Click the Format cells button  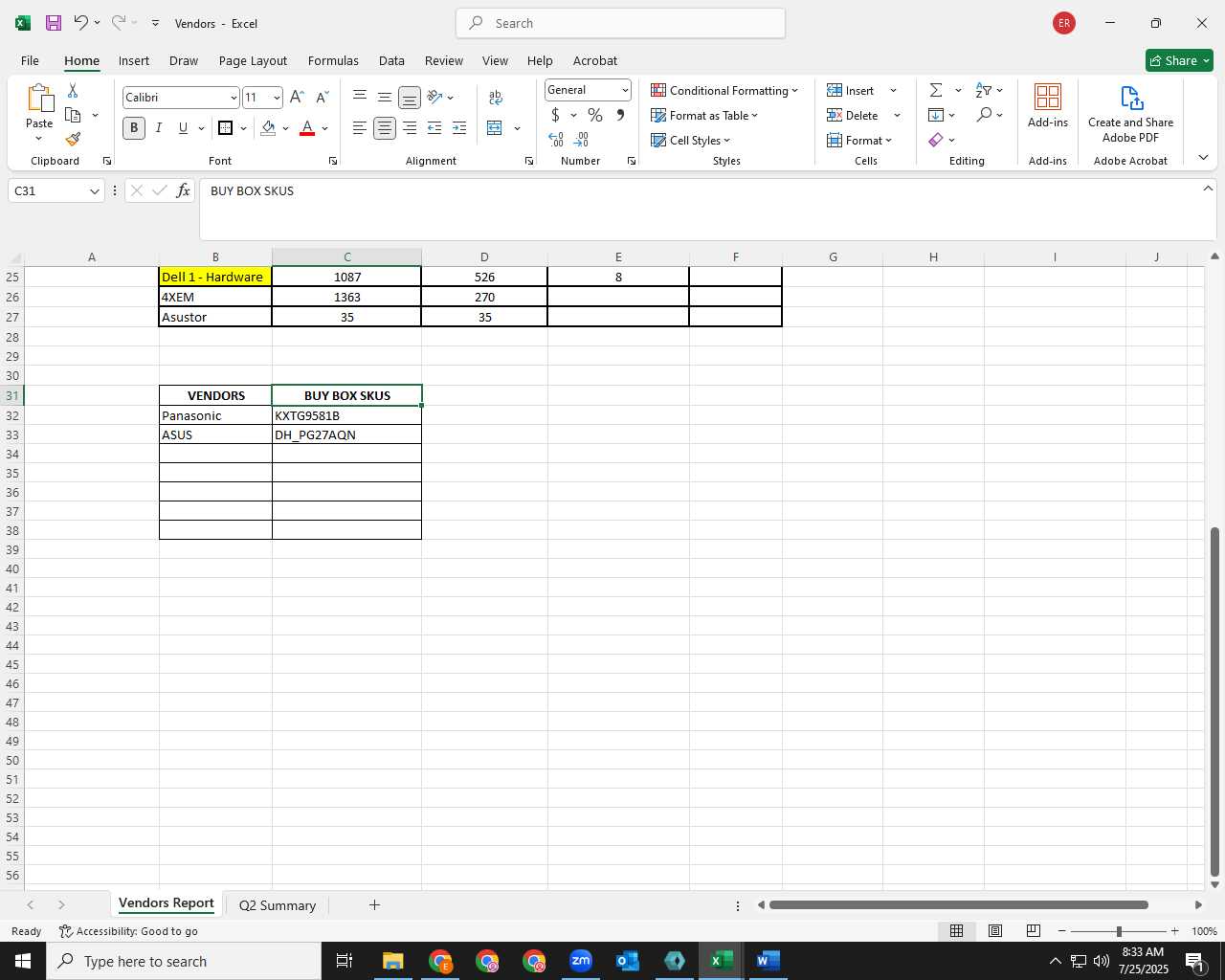pos(859,140)
